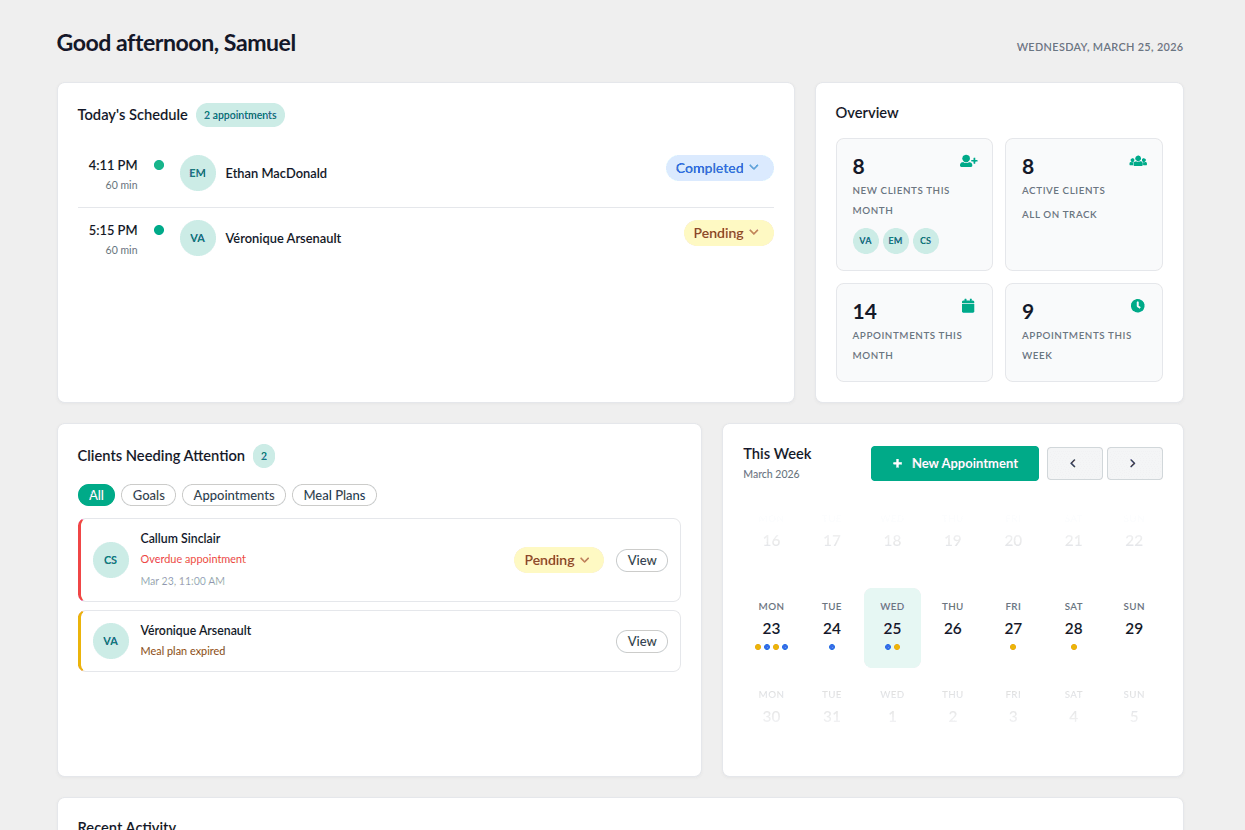Click Ethan MacDonald's EM avatar
Viewport: 1245px width, 830px height.
coord(197,172)
